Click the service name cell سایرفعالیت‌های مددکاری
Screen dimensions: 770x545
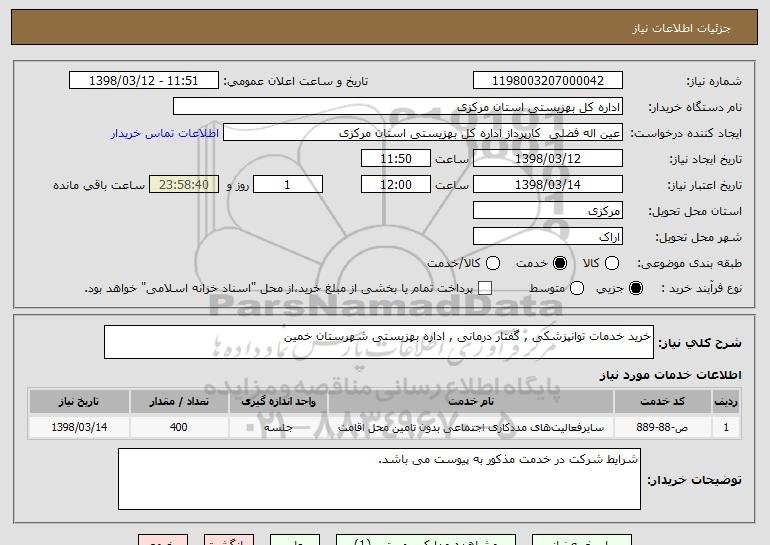[470, 427]
